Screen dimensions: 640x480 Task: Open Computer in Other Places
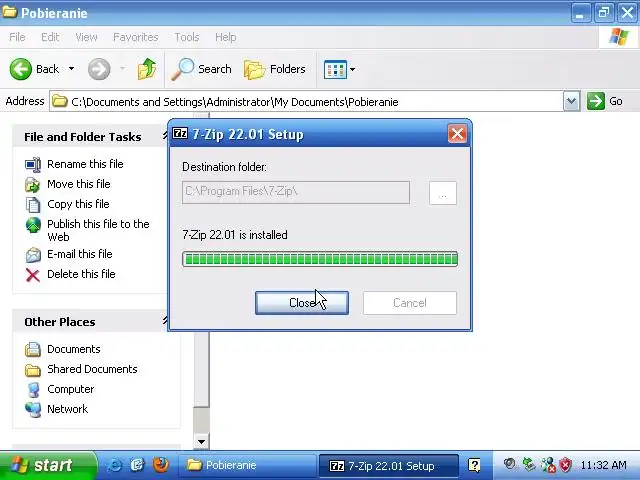click(70, 389)
